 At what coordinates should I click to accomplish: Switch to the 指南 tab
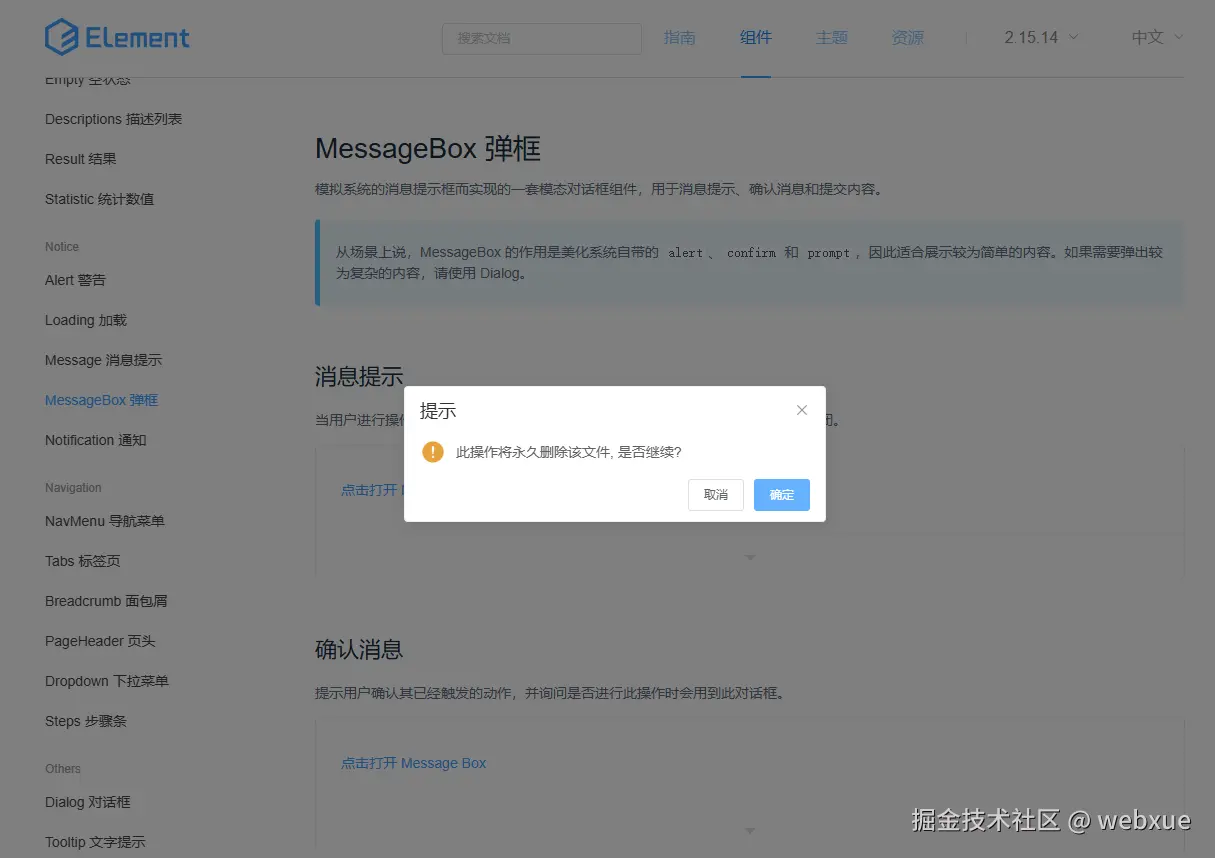click(679, 38)
